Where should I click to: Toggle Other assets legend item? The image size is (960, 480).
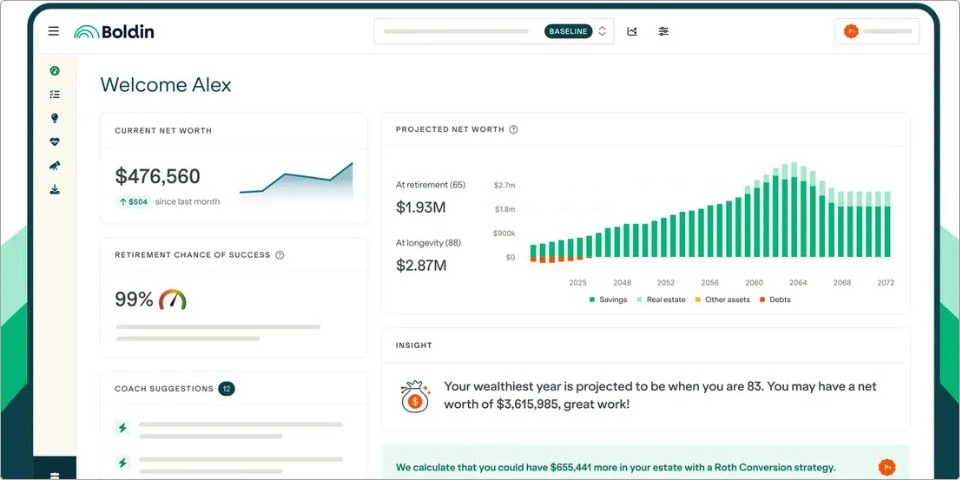[722, 299]
